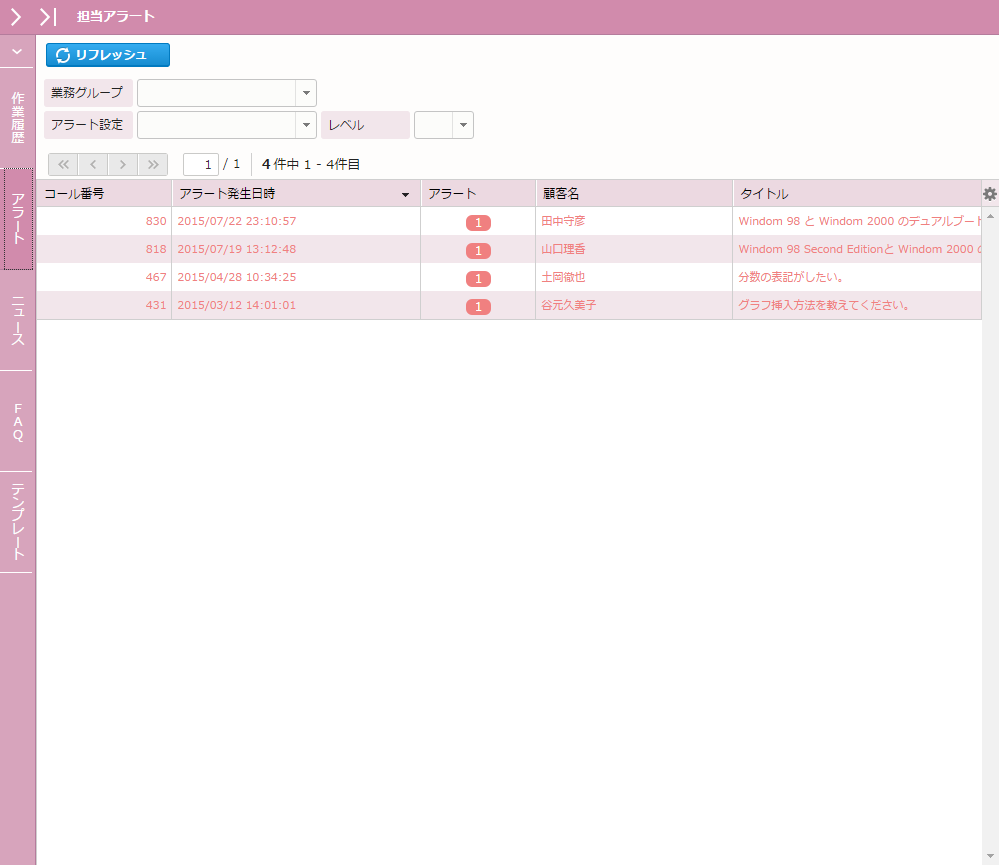Open the アラート設定 dropdown
Screen dimensions: 999x865
(x=305, y=125)
